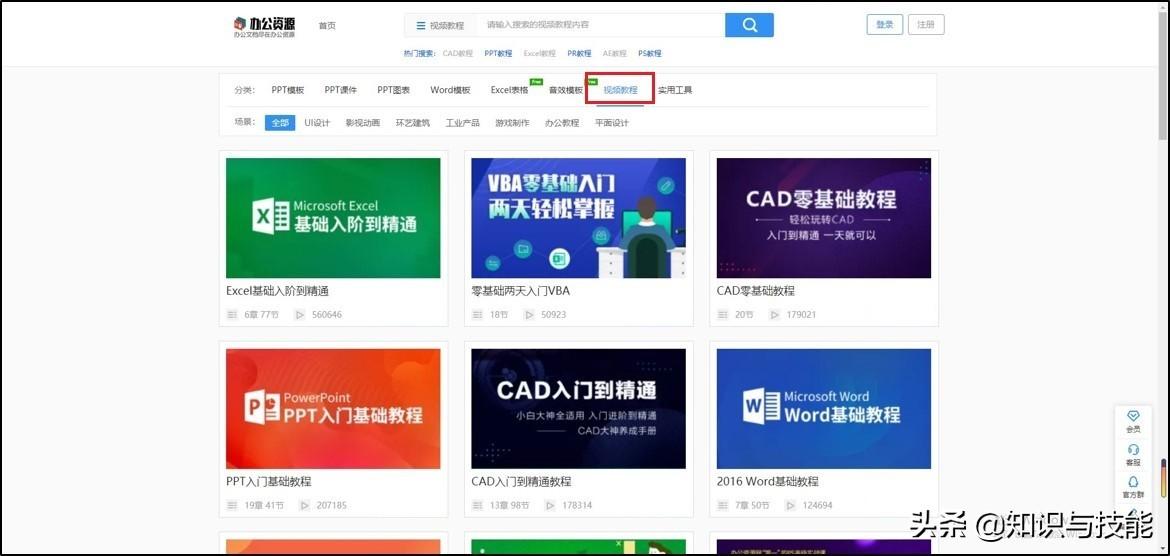This screenshot has height=556, width=1170.
Task: Click the title PPT入门基础教程 below thumbnail
Action: click(x=269, y=482)
